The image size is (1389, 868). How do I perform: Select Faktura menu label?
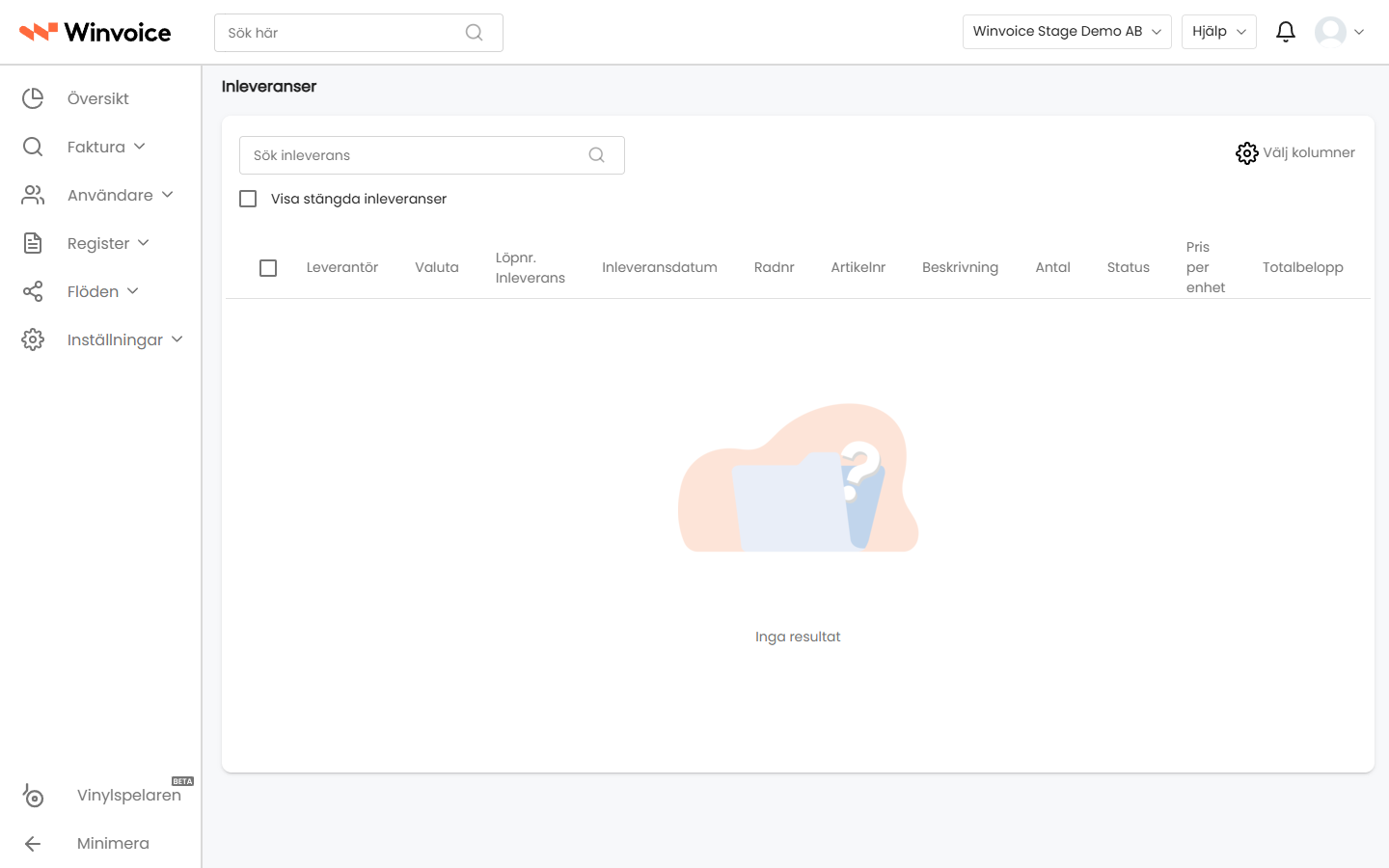click(96, 147)
